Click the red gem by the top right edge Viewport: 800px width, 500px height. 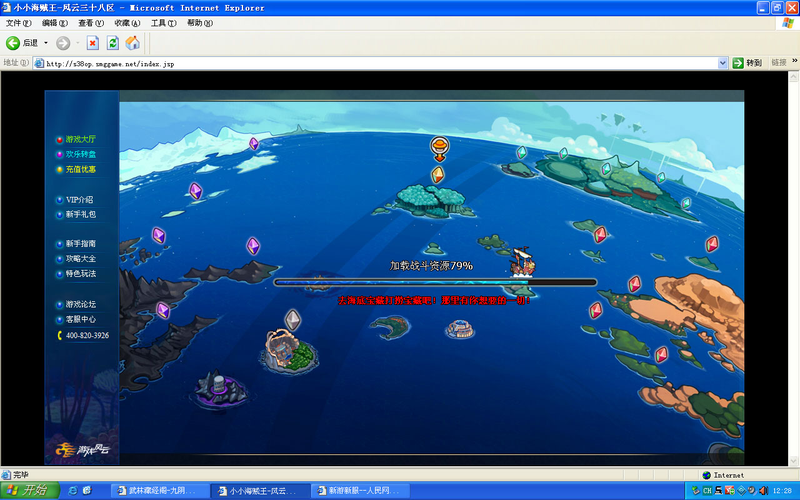coord(712,244)
